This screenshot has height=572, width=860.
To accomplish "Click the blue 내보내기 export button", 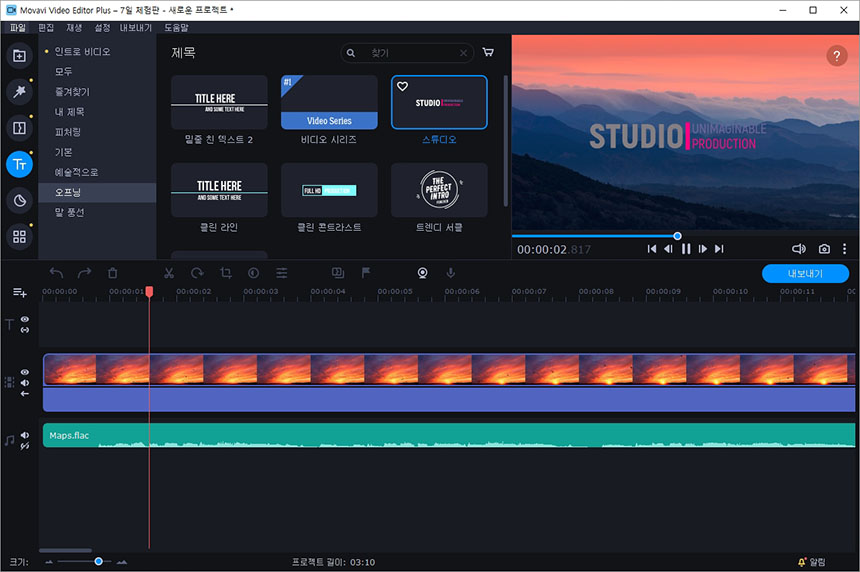I will tap(805, 273).
